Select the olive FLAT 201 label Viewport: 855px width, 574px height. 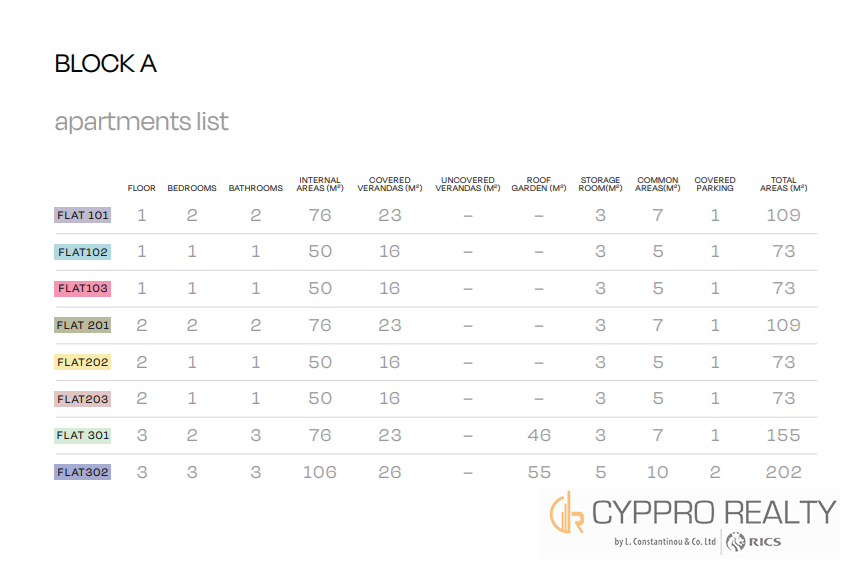click(x=83, y=325)
